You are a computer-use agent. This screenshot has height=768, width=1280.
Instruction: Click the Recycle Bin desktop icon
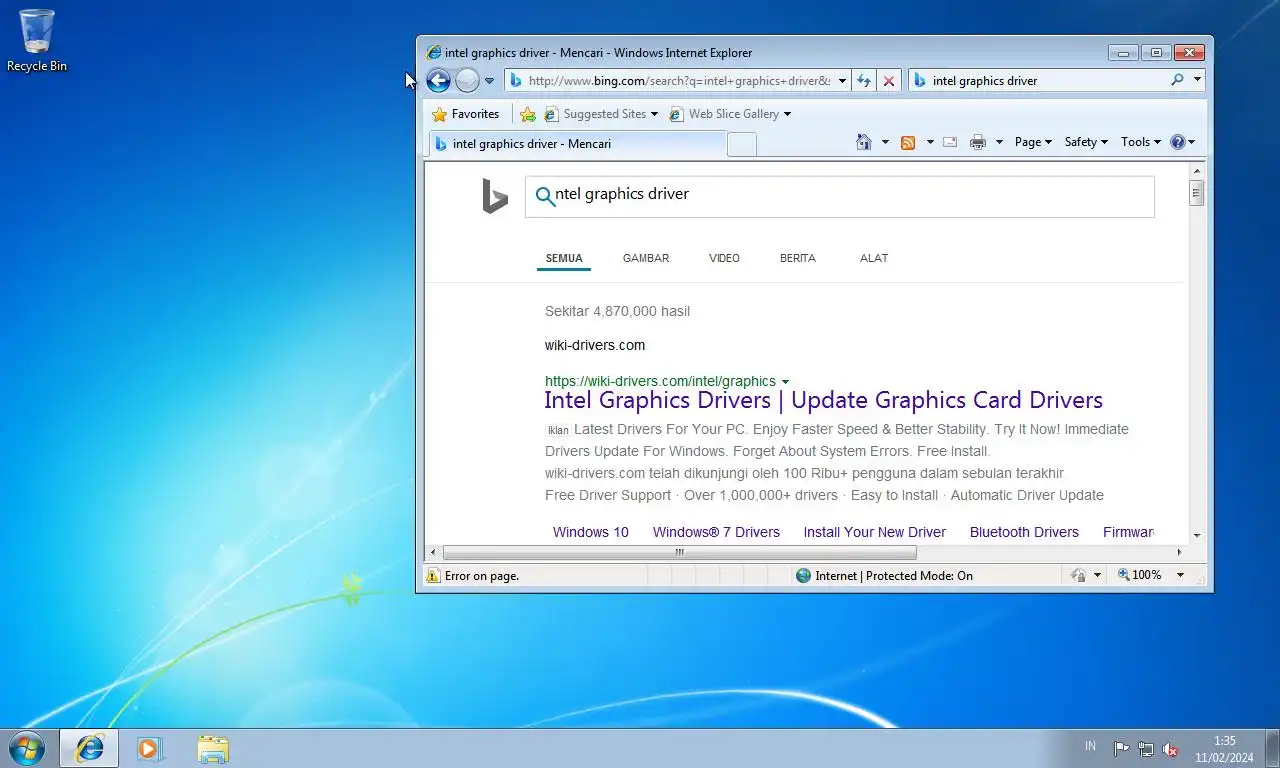click(x=37, y=41)
